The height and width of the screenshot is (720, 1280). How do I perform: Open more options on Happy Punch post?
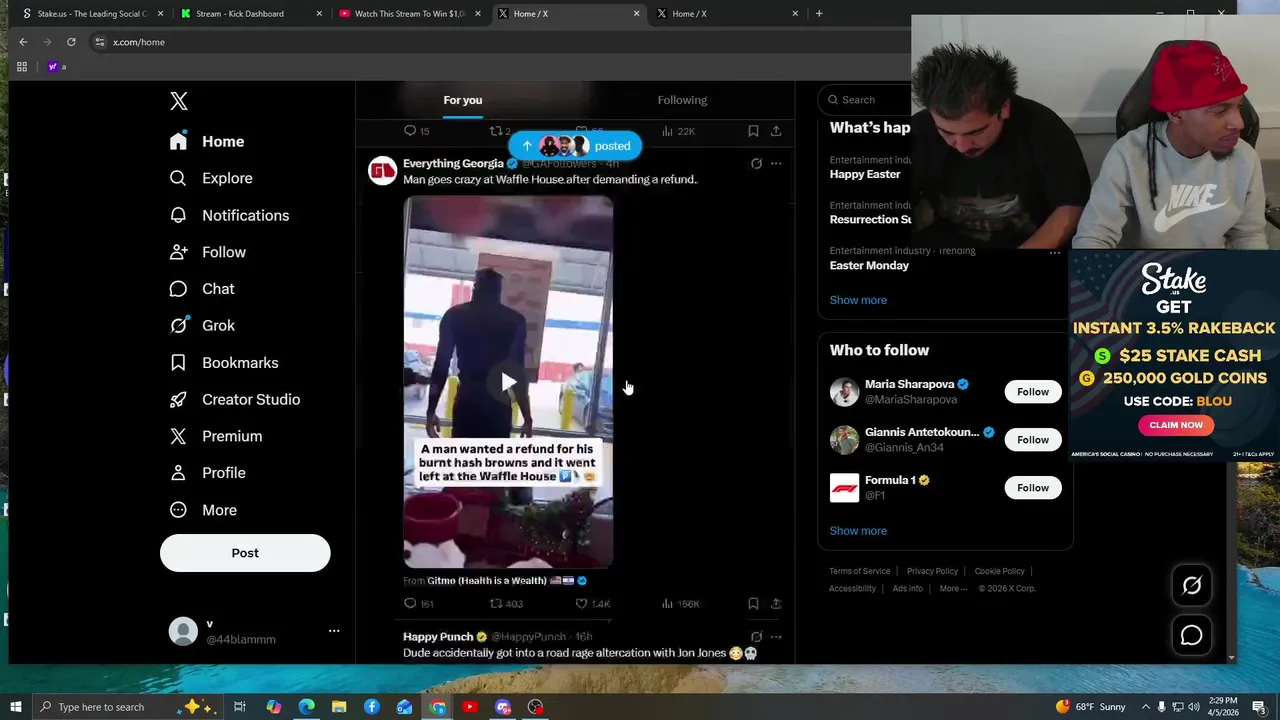pos(776,636)
